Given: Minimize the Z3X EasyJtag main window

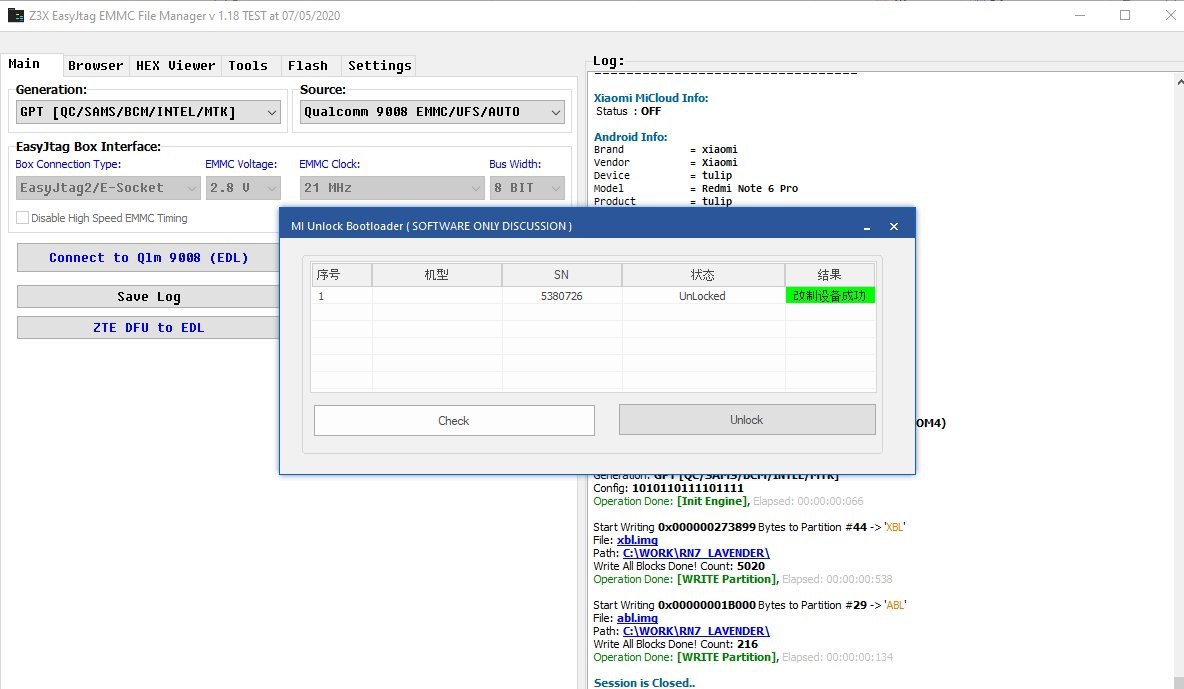Looking at the screenshot, I should click(x=1080, y=15).
